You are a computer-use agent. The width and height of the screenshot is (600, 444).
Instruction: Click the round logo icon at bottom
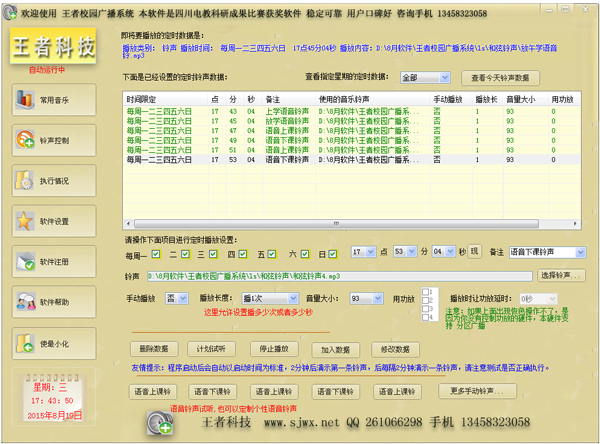click(161, 423)
